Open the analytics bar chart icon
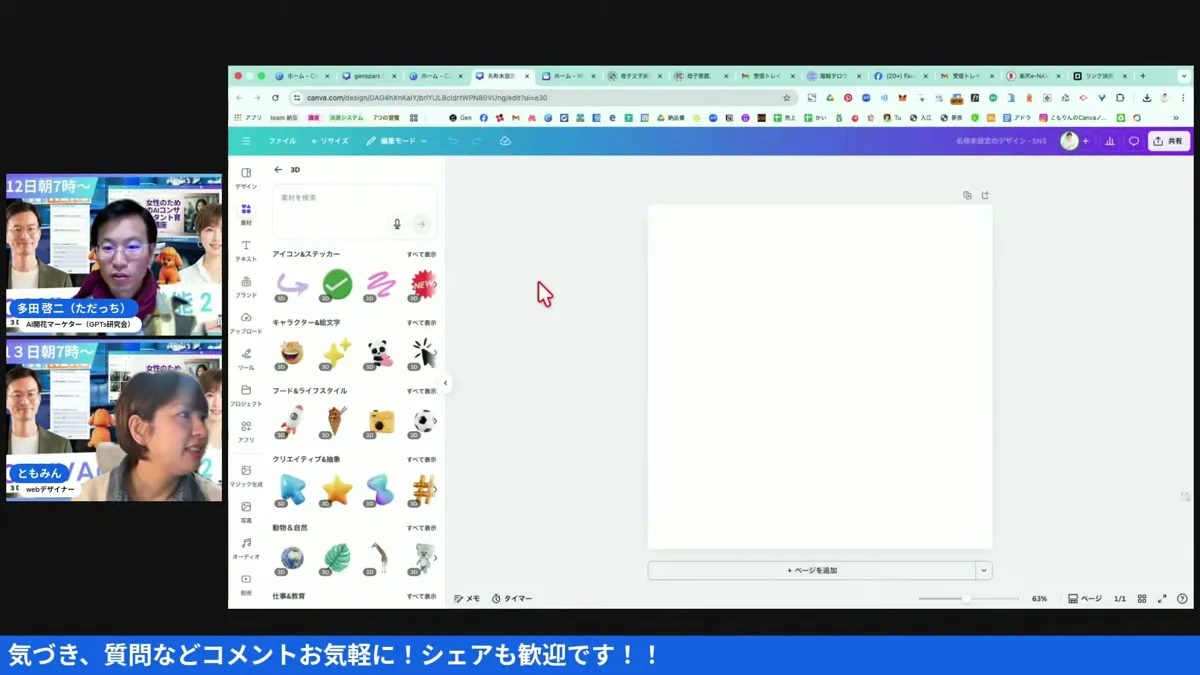Image resolution: width=1200 pixels, height=675 pixels. (x=1110, y=141)
